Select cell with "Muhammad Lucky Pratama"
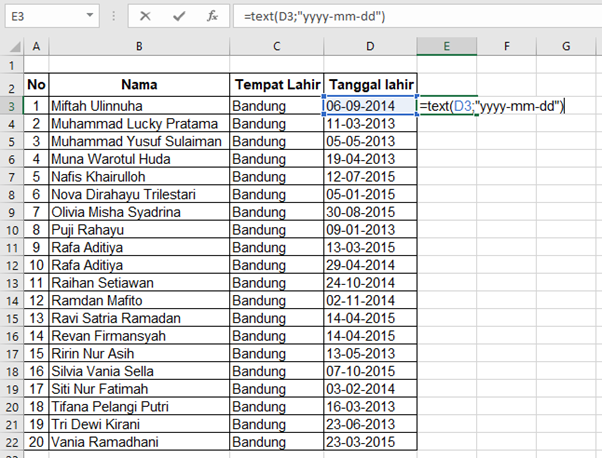The image size is (602, 458). point(139,124)
